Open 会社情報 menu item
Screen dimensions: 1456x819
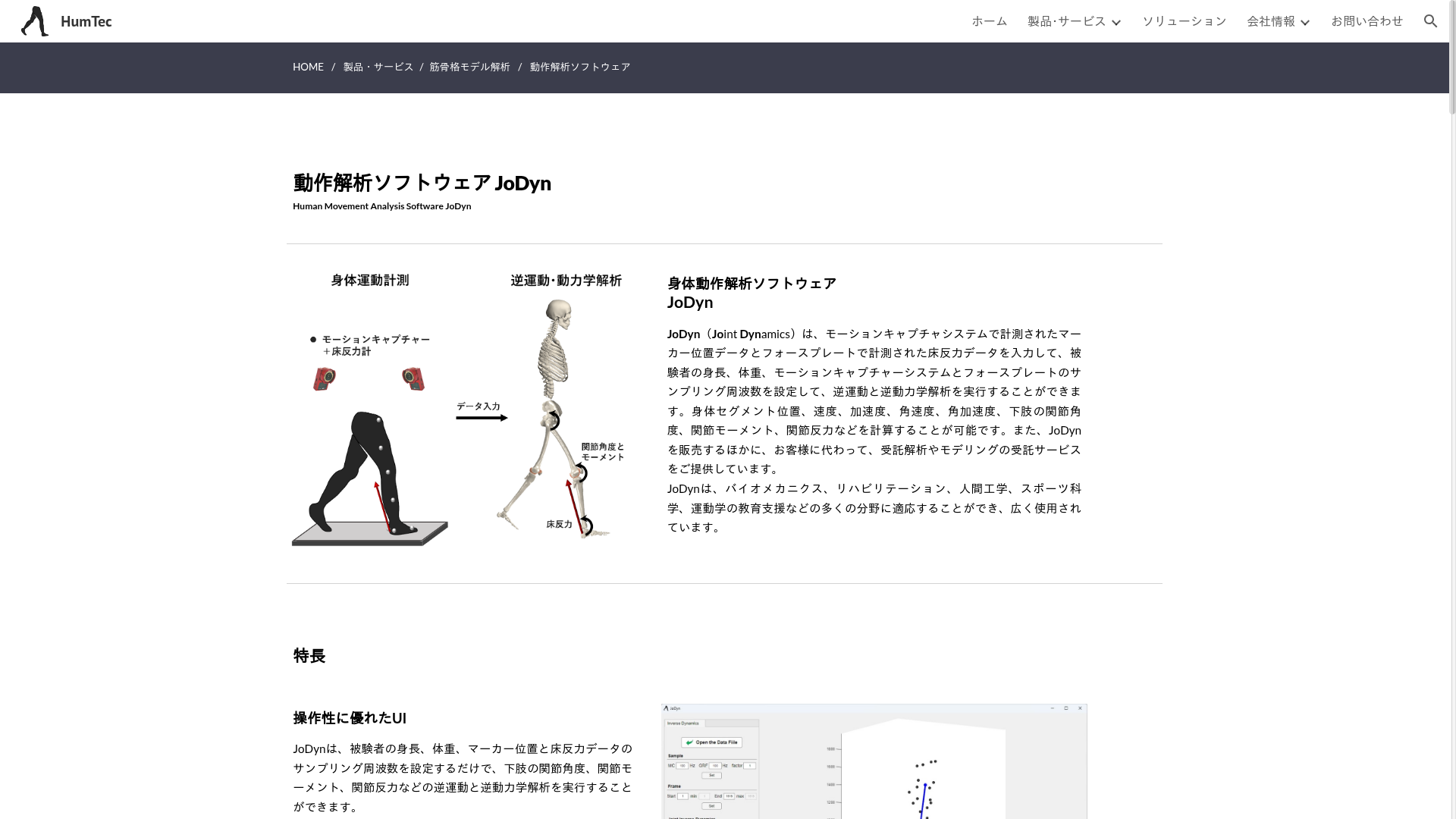tap(1271, 21)
